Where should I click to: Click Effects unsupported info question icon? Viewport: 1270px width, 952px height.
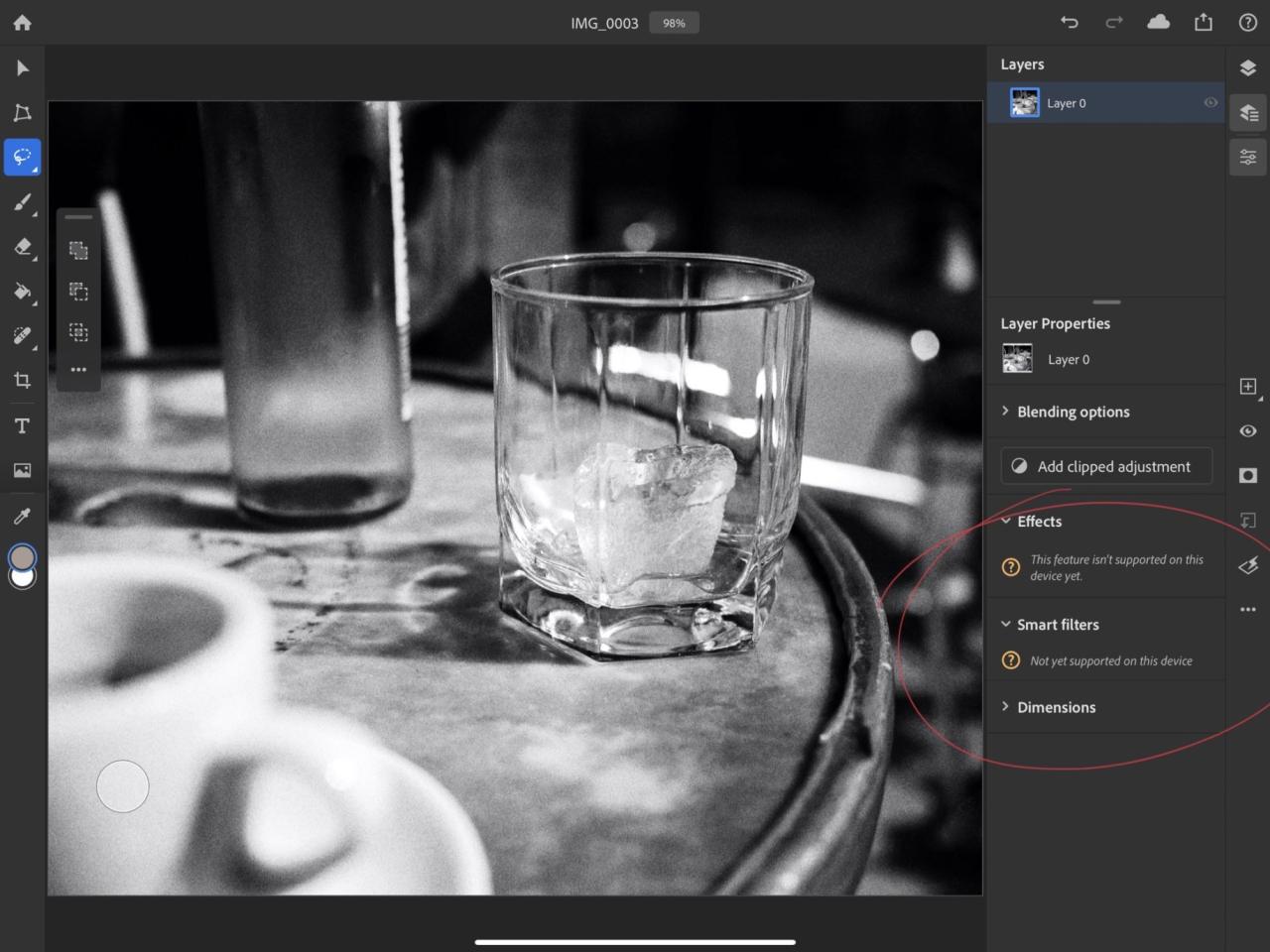click(1011, 567)
